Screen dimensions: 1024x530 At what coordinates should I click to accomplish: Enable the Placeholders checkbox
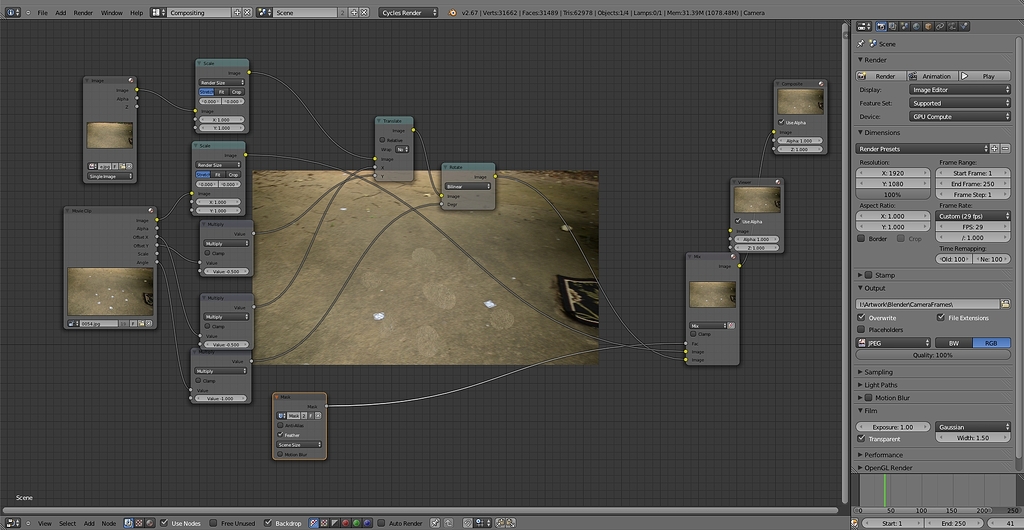861,330
